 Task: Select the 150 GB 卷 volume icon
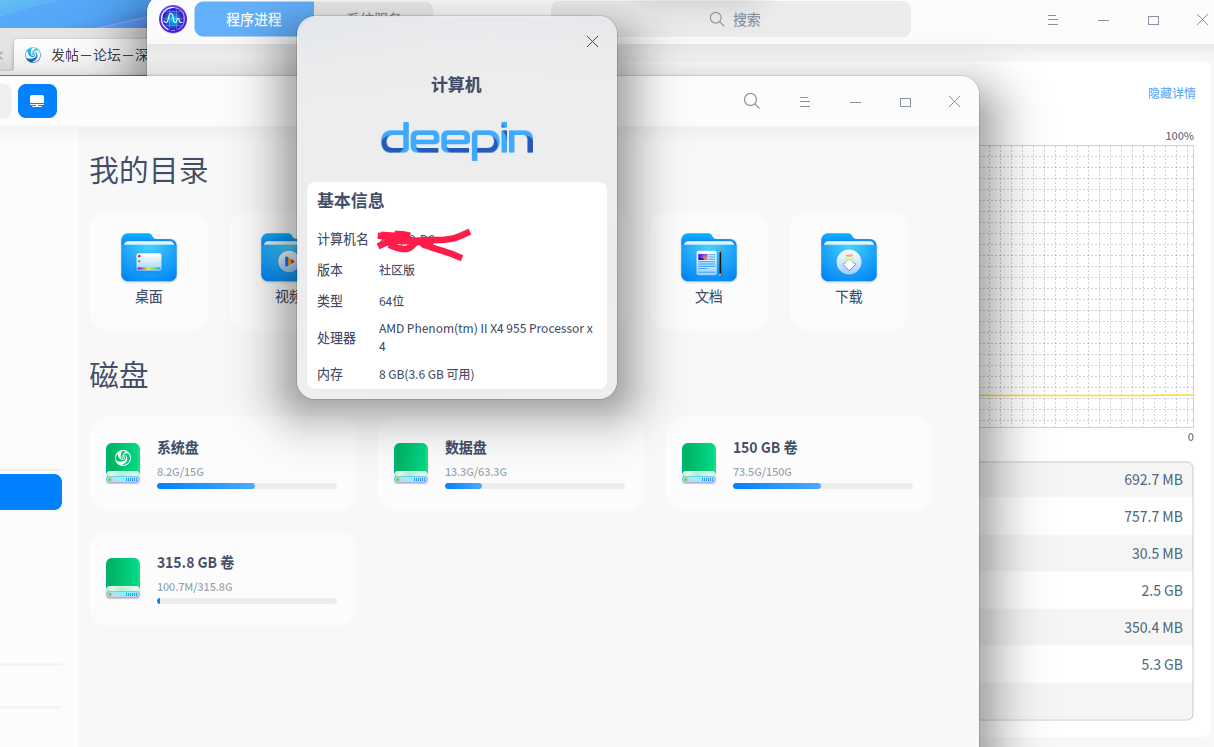point(698,463)
